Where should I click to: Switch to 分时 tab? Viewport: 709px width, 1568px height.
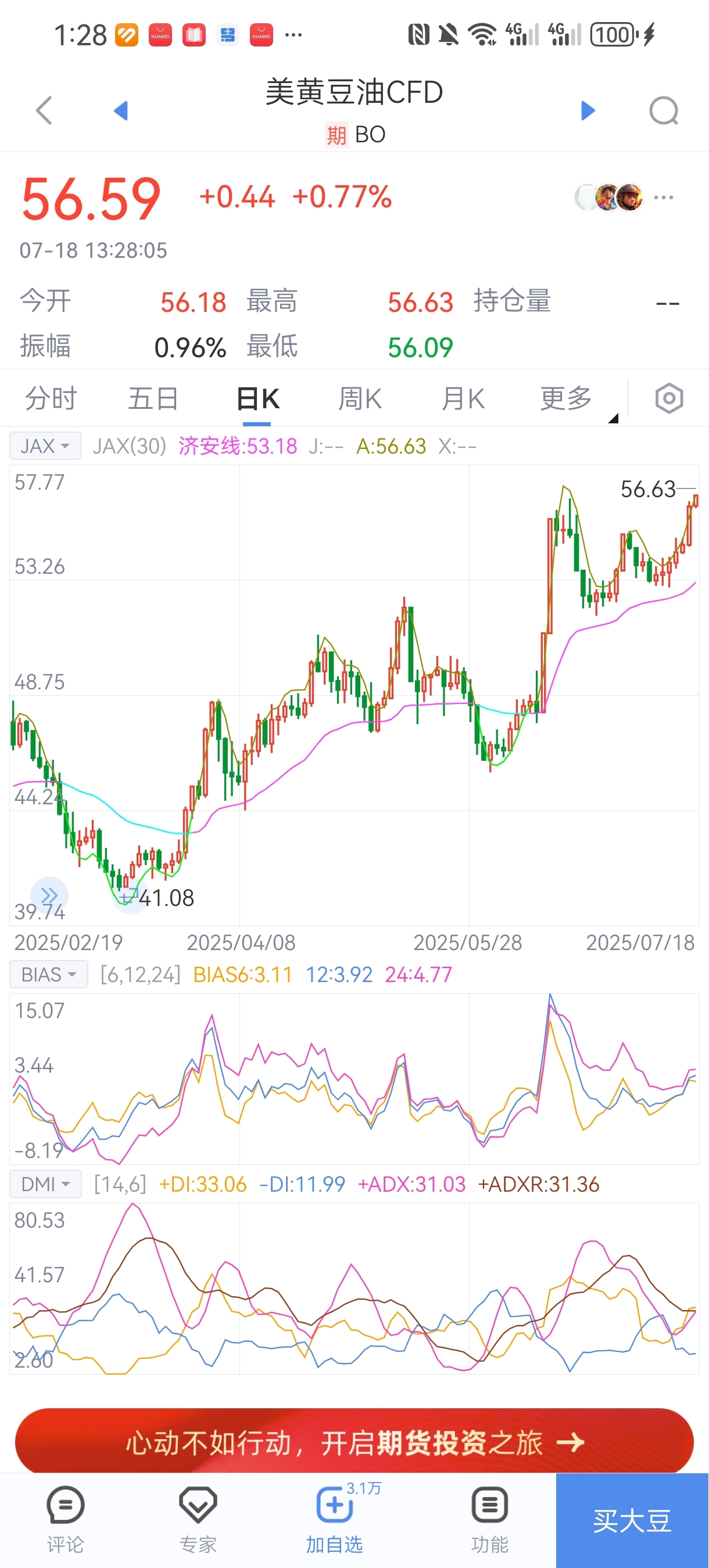point(51,399)
